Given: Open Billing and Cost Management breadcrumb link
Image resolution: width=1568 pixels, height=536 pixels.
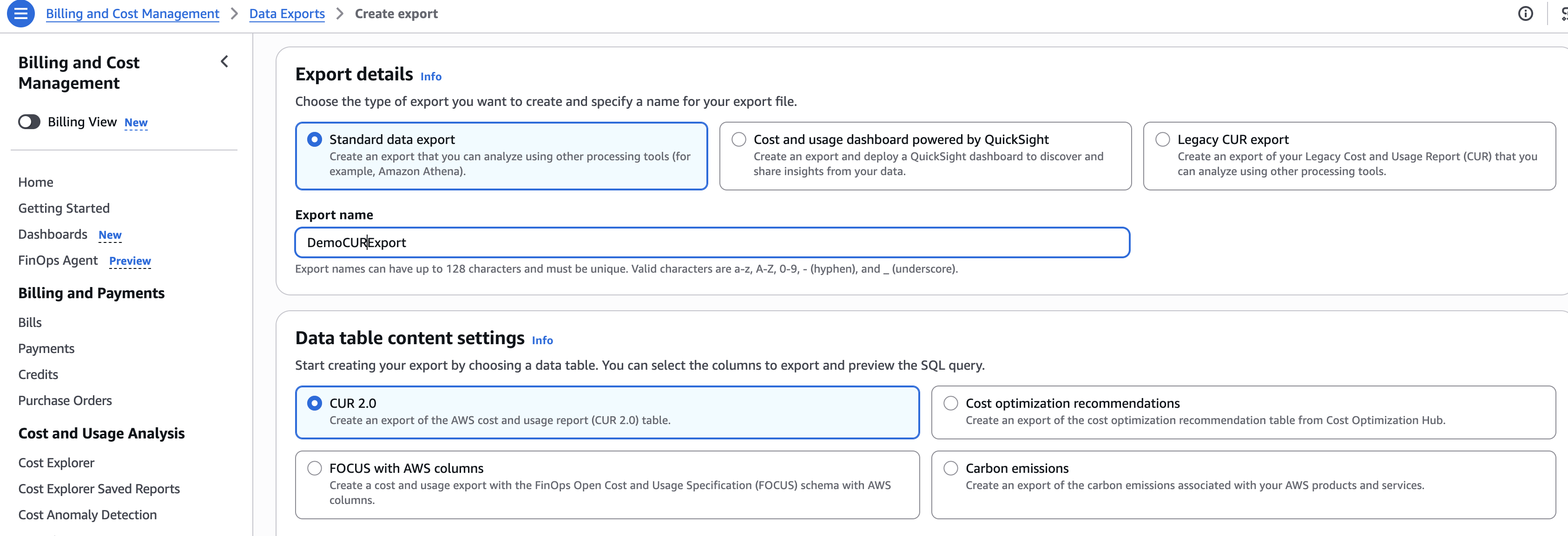Looking at the screenshot, I should pos(133,13).
